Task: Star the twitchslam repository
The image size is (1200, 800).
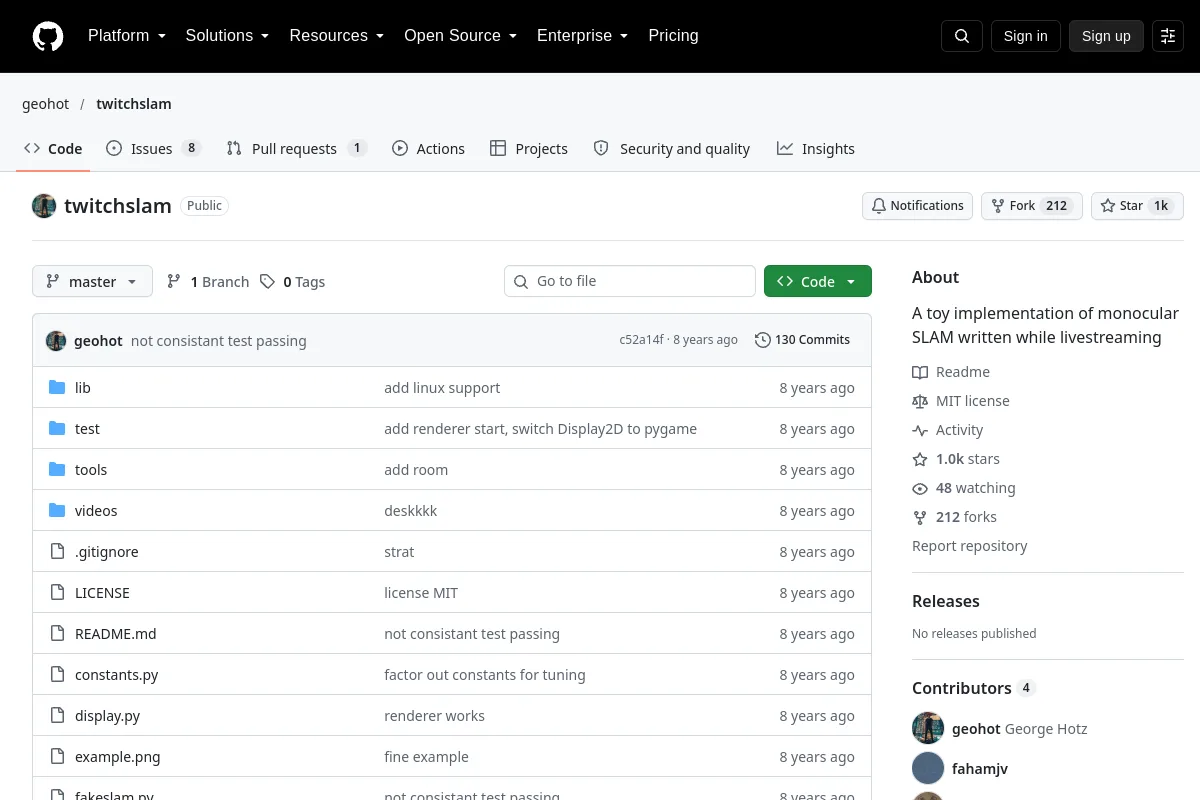Action: pos(1137,206)
